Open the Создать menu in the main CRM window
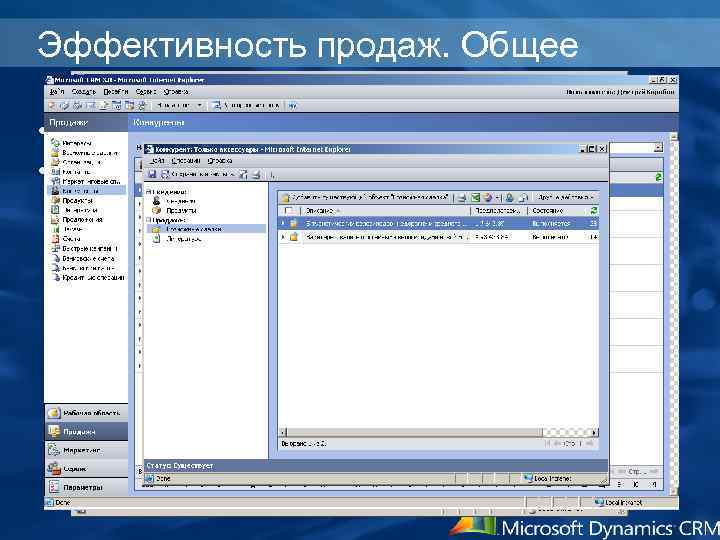 84,92
